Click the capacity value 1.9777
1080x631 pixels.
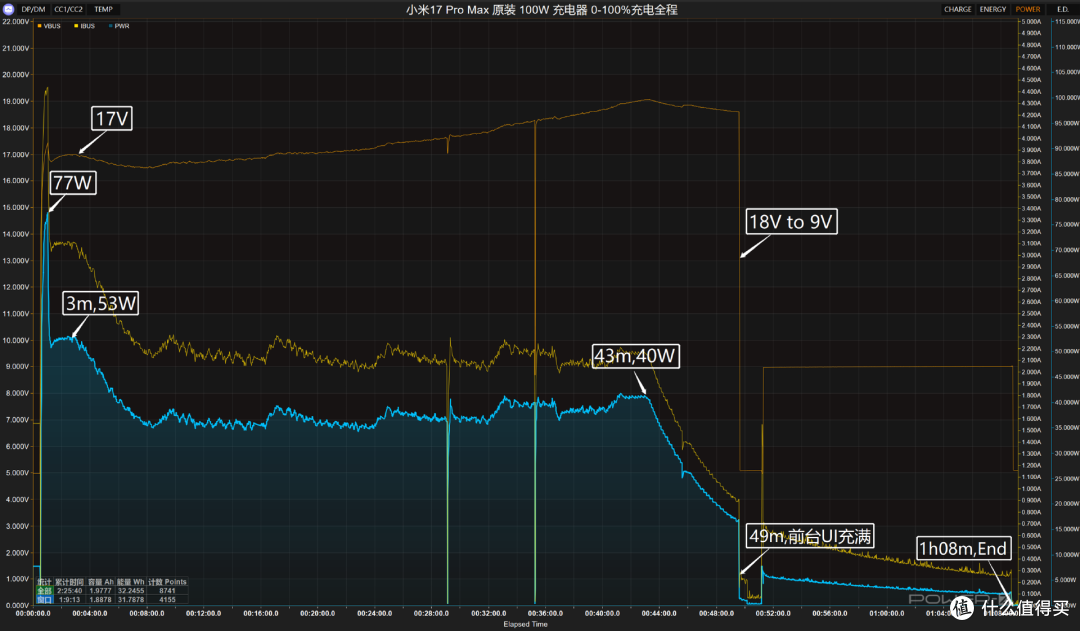[x=101, y=590]
